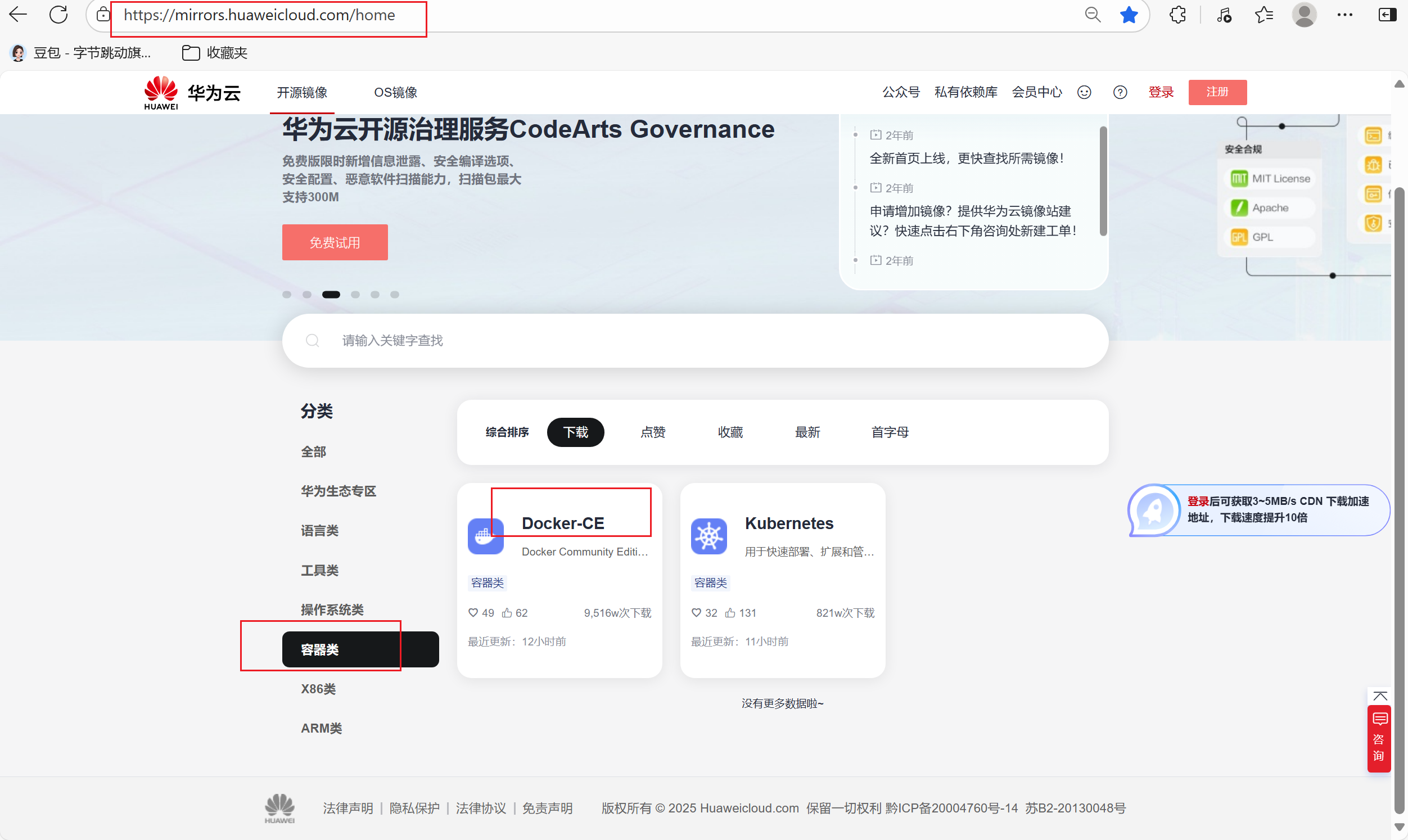
Task: Toggle the blue favorite star icon
Action: (1129, 15)
